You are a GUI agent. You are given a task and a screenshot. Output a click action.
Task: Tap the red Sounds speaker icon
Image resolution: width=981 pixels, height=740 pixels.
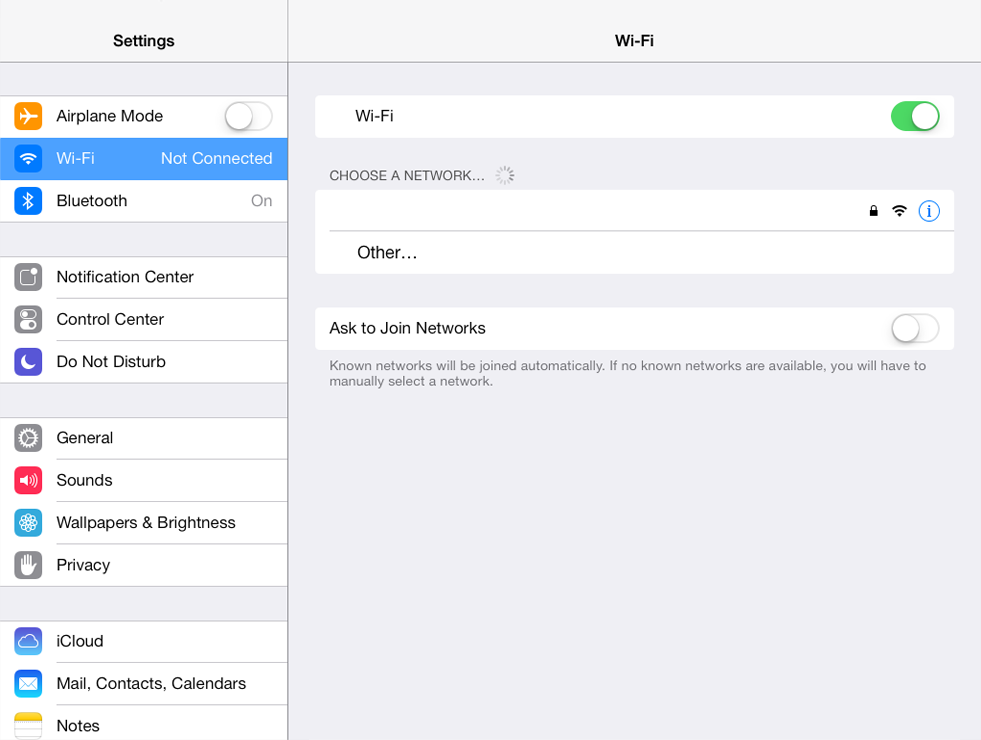point(28,480)
